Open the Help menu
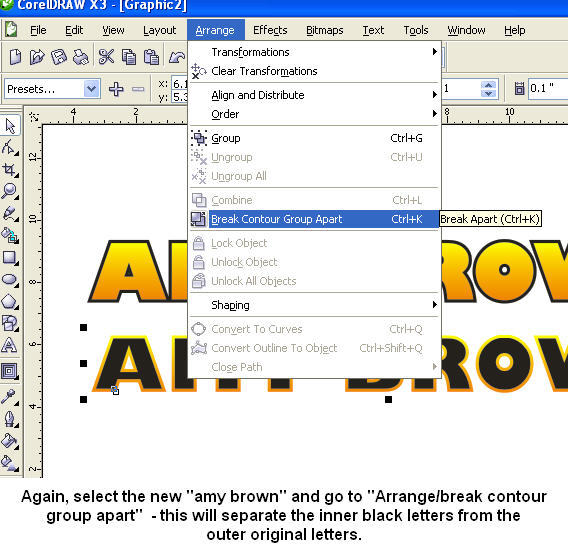 click(514, 30)
